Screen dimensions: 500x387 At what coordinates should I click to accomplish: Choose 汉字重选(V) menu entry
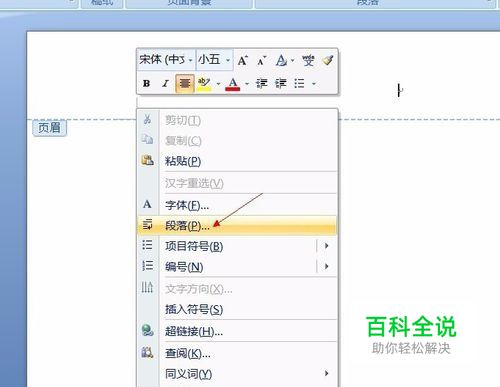[x=237, y=183]
